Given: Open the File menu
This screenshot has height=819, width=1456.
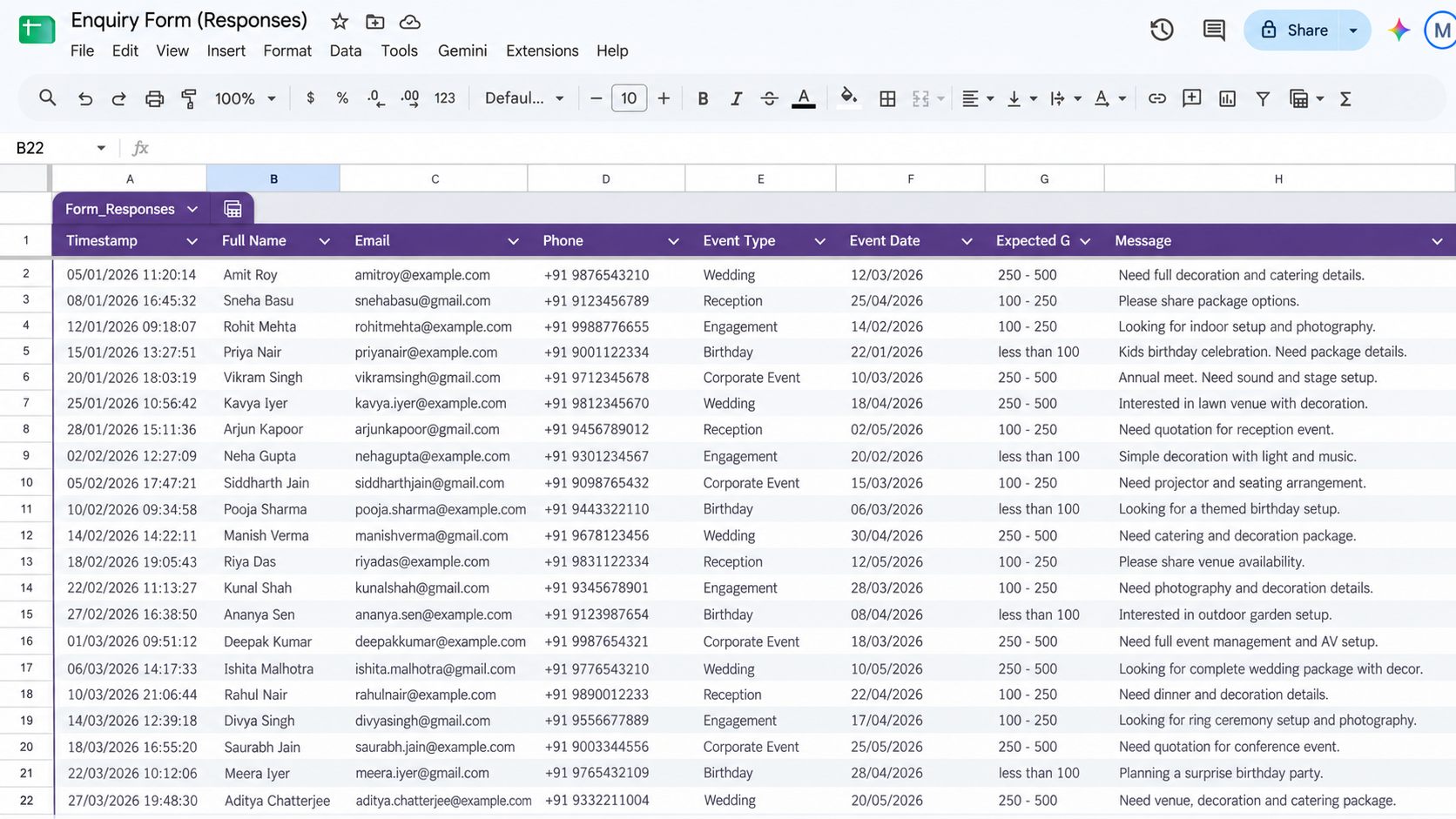Looking at the screenshot, I should (x=82, y=50).
